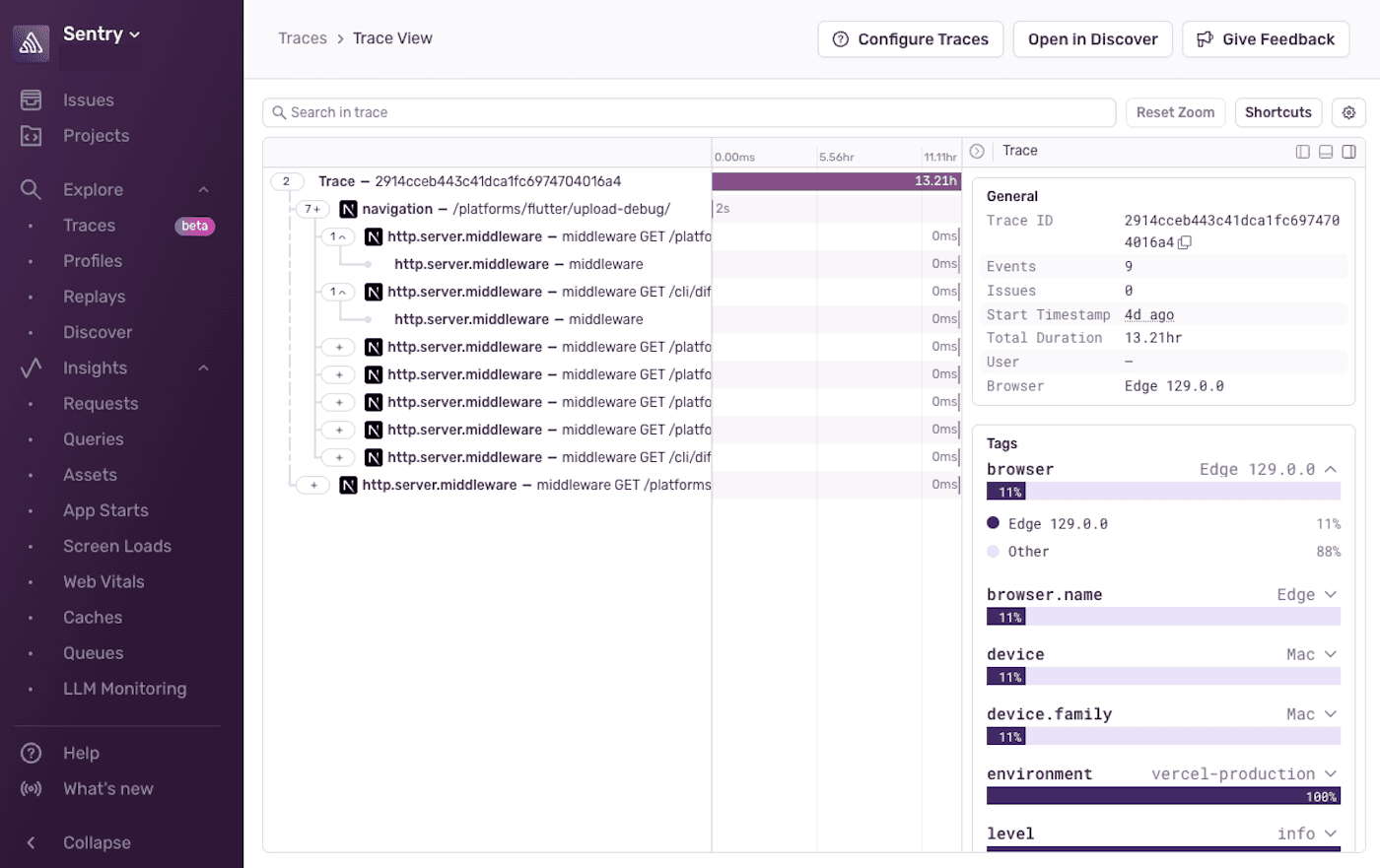Toggle bottom drawer layout in Trace panel
The image size is (1380, 868).
(1326, 151)
